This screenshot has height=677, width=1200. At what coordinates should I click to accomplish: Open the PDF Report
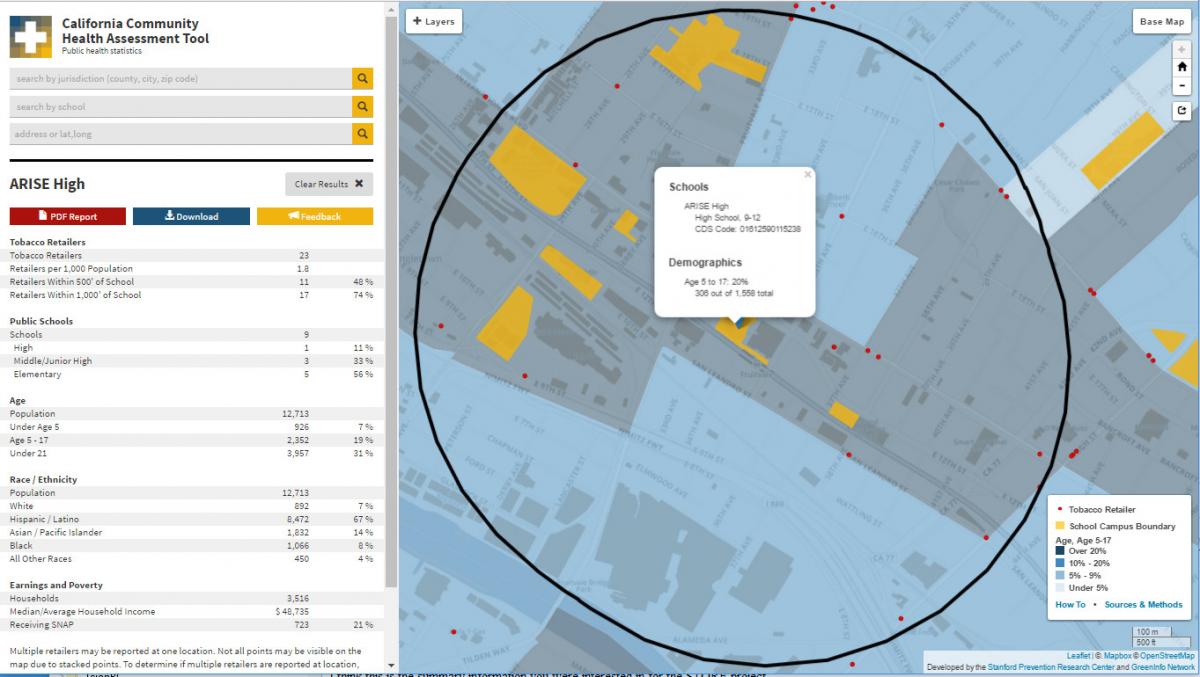(x=68, y=216)
